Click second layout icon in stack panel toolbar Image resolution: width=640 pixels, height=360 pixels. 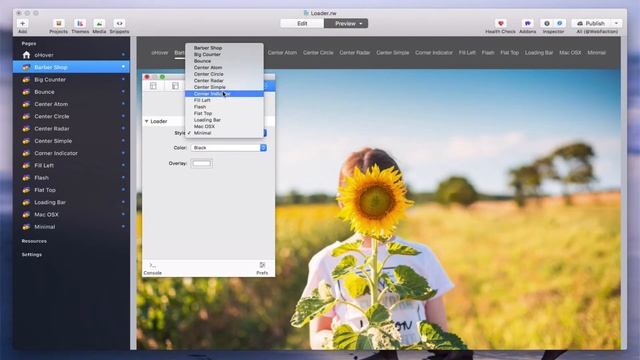(175, 86)
